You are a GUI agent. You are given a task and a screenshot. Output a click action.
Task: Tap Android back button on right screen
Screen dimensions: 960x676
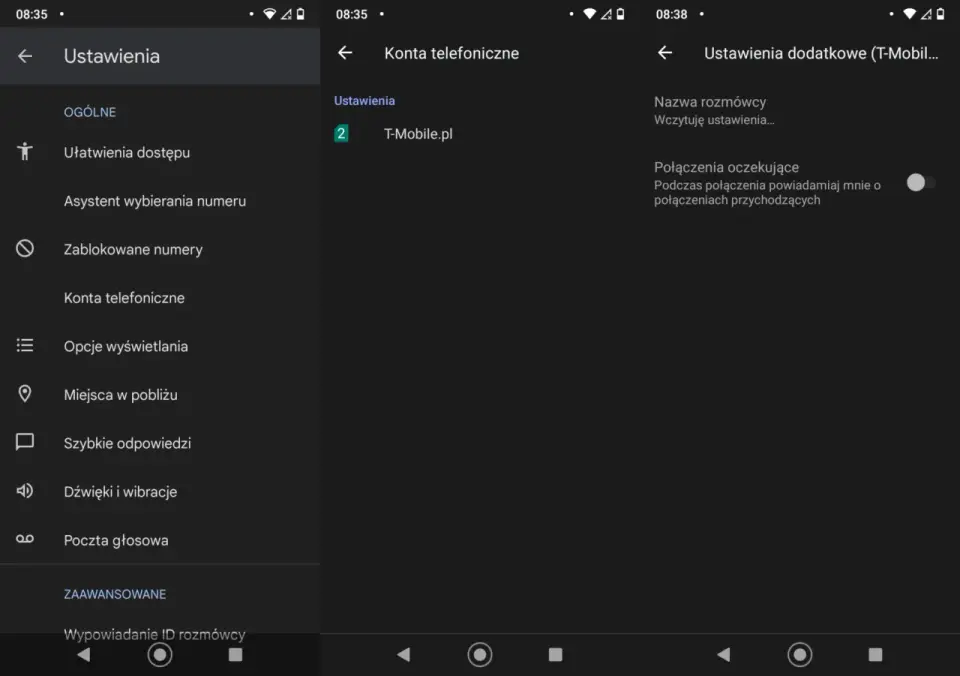724,655
